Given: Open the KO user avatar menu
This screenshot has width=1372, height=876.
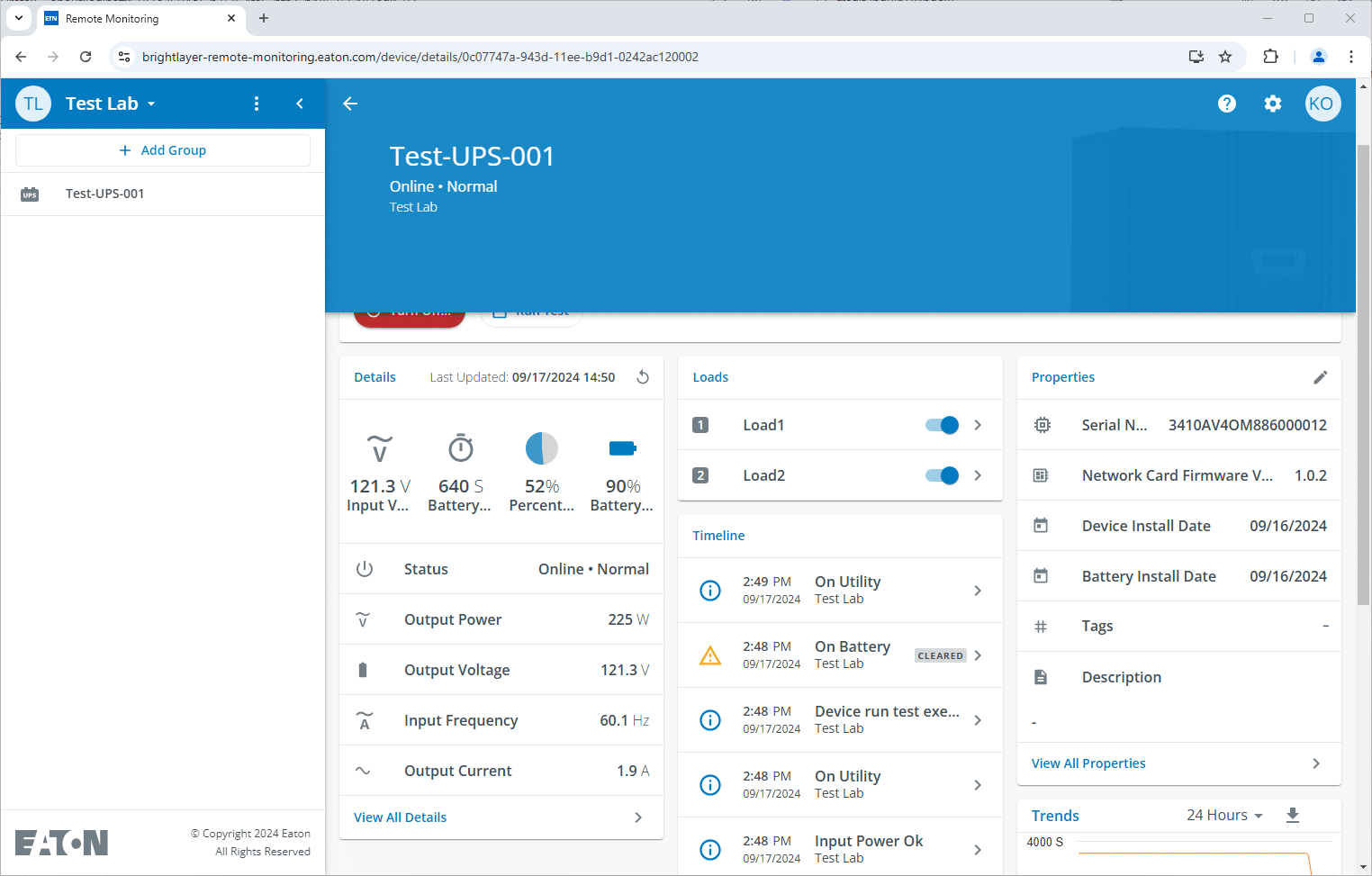Looking at the screenshot, I should tap(1322, 104).
